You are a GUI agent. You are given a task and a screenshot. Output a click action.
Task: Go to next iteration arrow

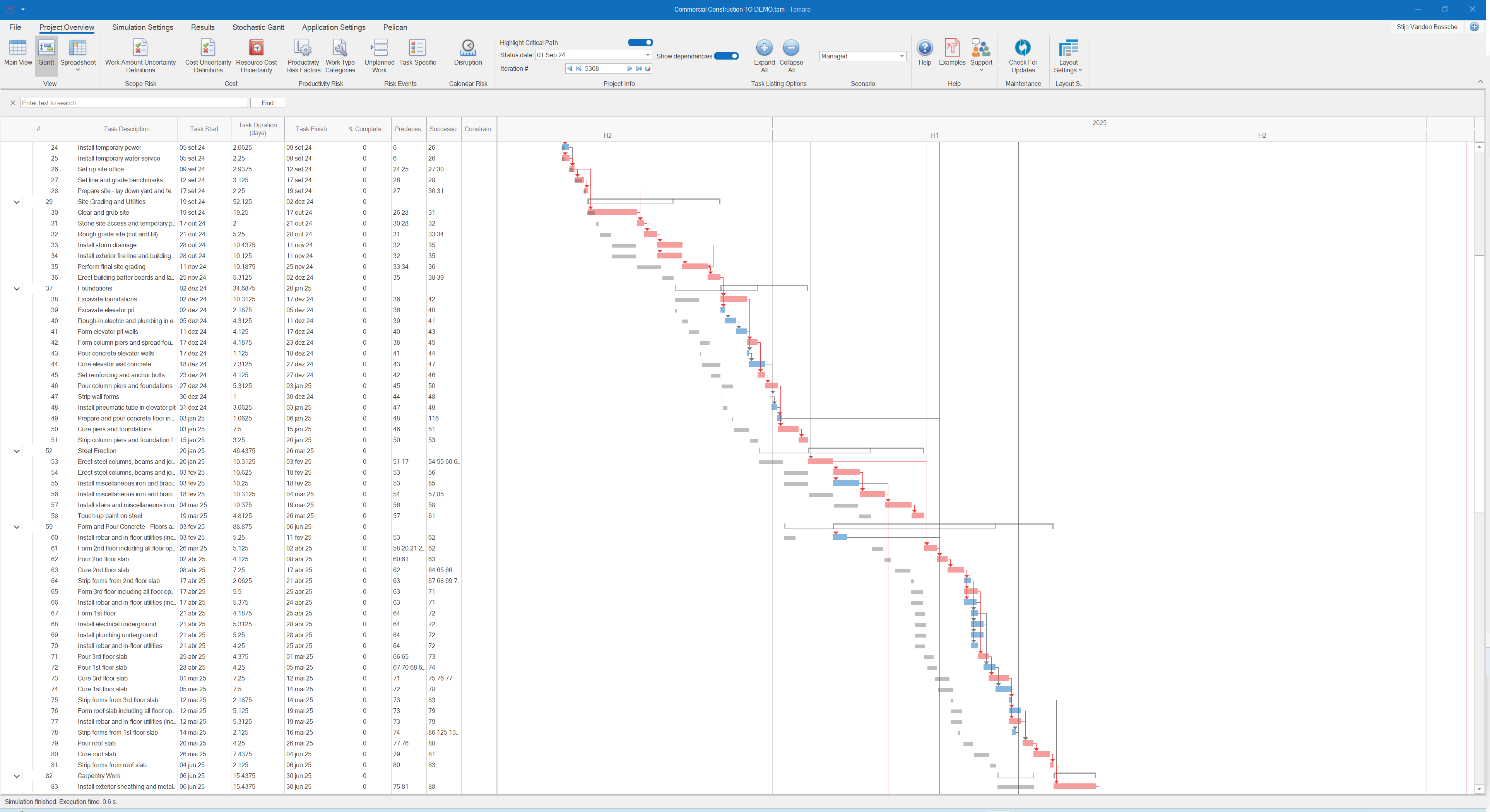pyautogui.click(x=630, y=68)
